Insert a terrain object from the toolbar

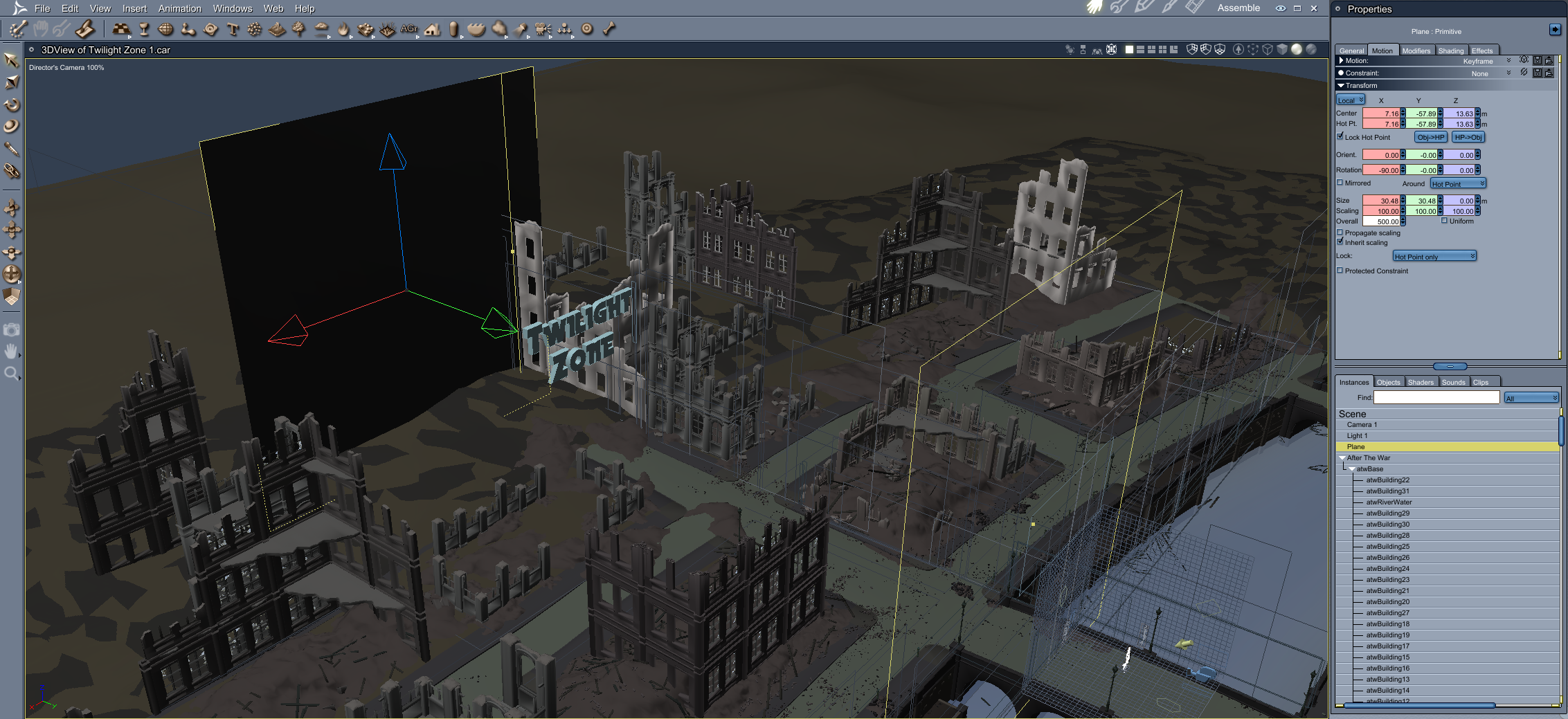pyautogui.click(x=277, y=29)
